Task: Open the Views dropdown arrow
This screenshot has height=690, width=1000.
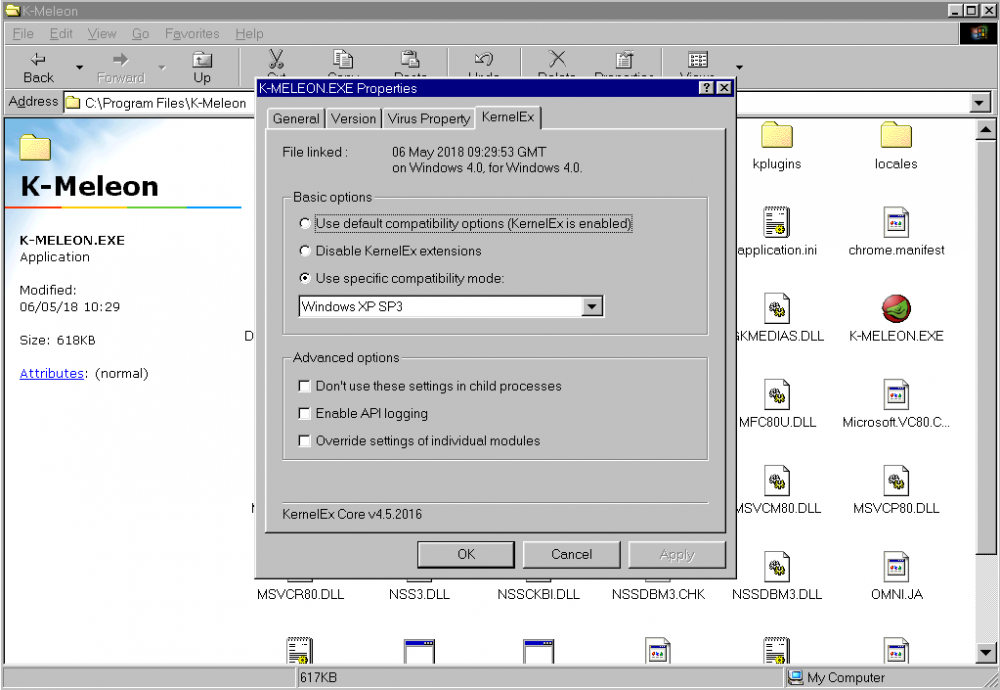Action: click(x=738, y=67)
